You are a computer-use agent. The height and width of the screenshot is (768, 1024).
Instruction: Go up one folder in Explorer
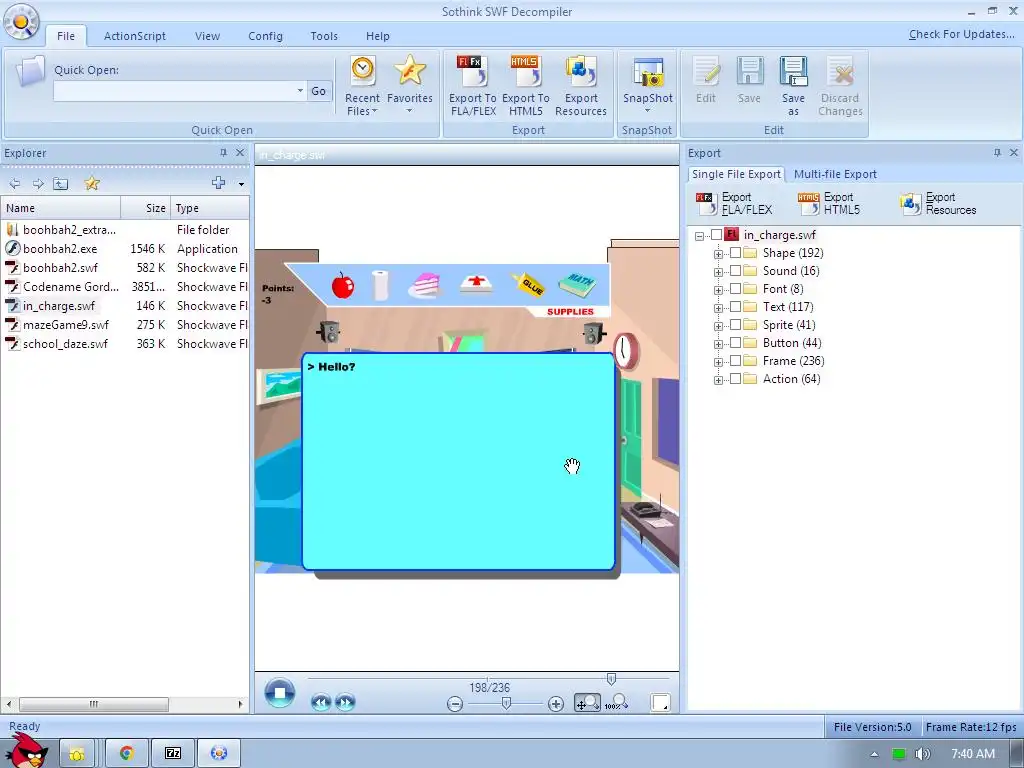coord(61,184)
